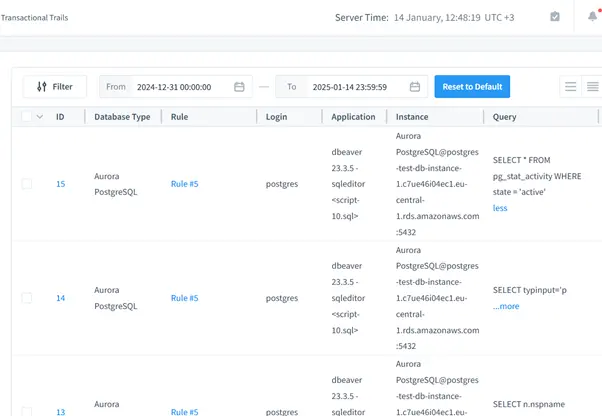Select the checkbox for row ID 14
Viewport: 602px width, 416px height.
[x=27, y=298]
